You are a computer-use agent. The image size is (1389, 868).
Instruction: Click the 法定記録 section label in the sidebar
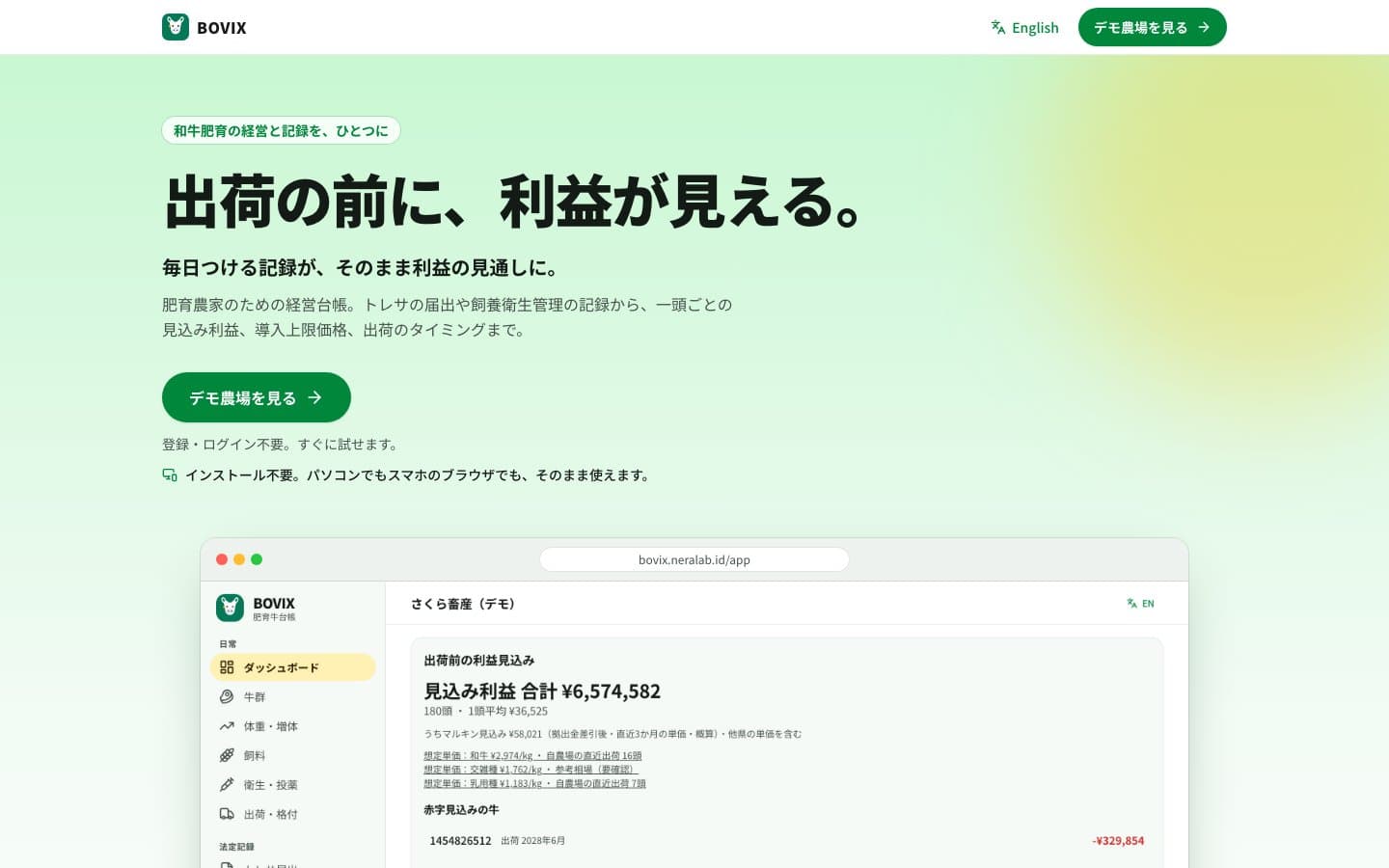[236, 847]
